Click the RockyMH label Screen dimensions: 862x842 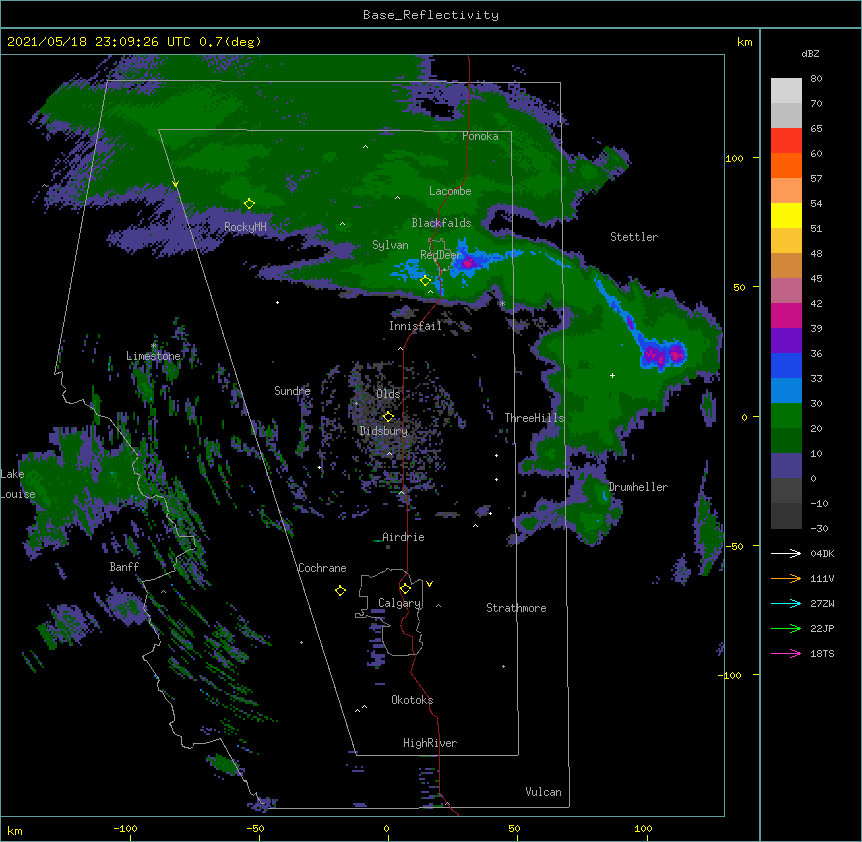point(245,227)
